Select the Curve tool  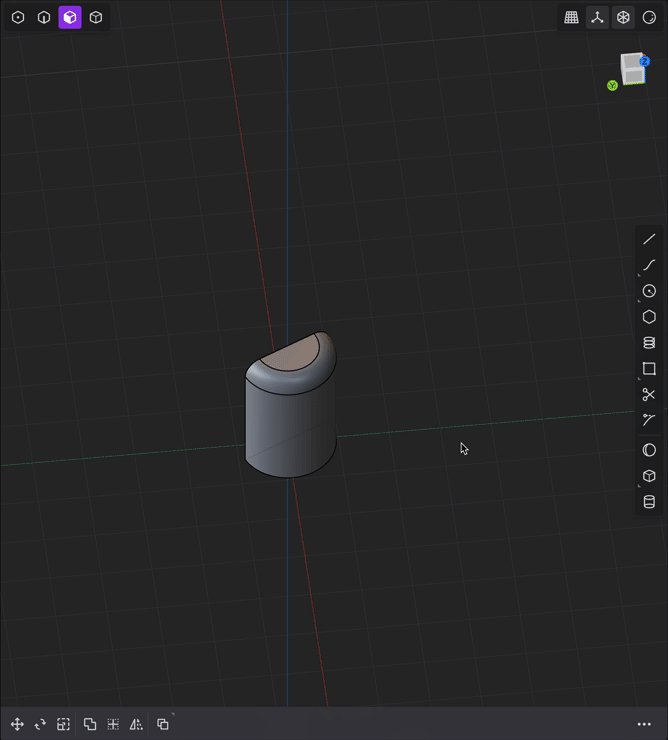click(x=649, y=265)
